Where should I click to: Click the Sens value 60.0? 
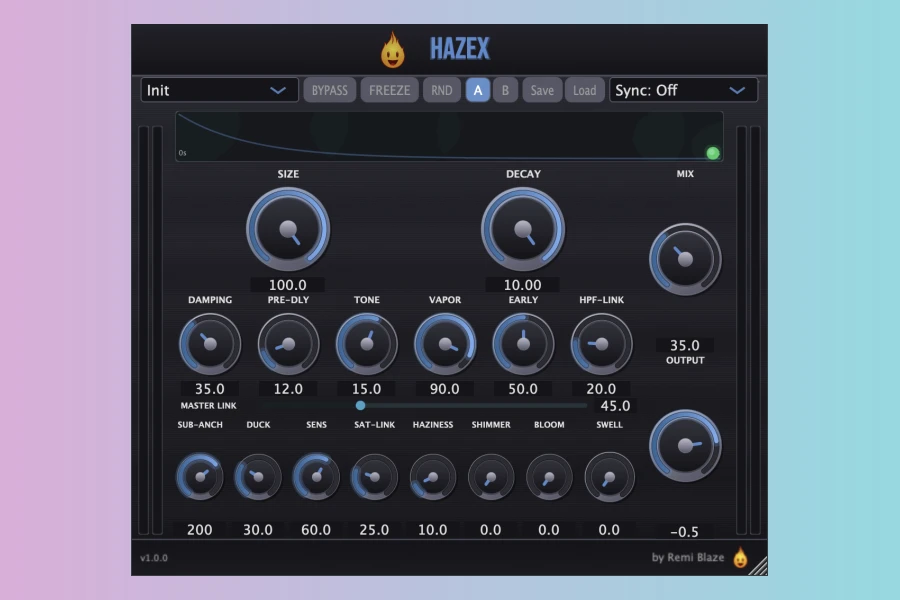pyautogui.click(x=316, y=529)
